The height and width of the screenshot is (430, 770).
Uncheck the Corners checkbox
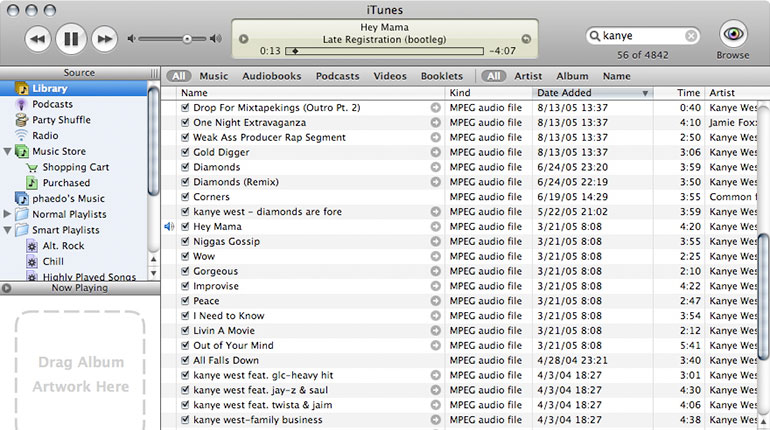(185, 197)
